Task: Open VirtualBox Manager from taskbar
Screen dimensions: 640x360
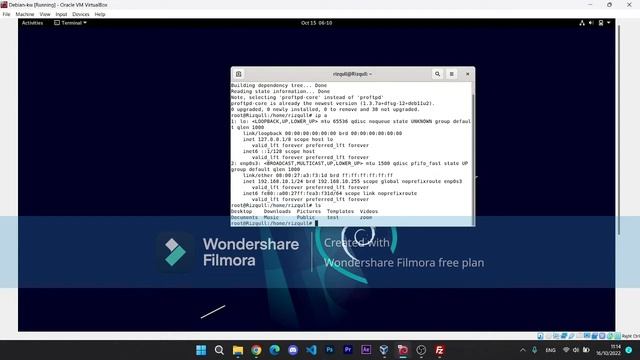Action: click(384, 350)
